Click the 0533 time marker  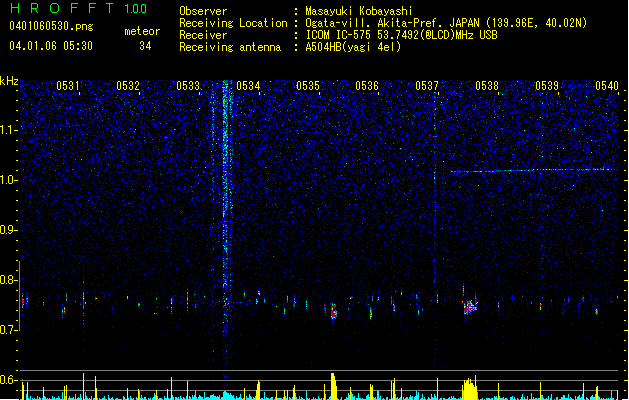point(188,85)
